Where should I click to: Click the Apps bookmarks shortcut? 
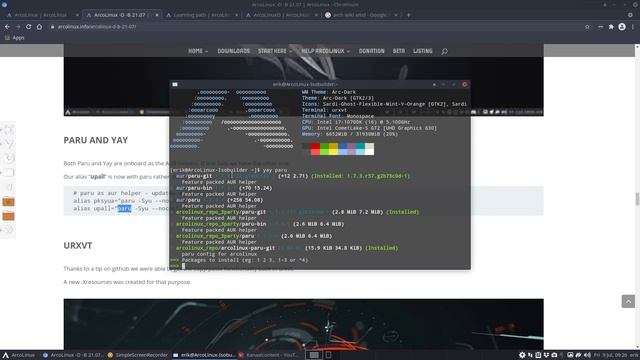coord(15,38)
